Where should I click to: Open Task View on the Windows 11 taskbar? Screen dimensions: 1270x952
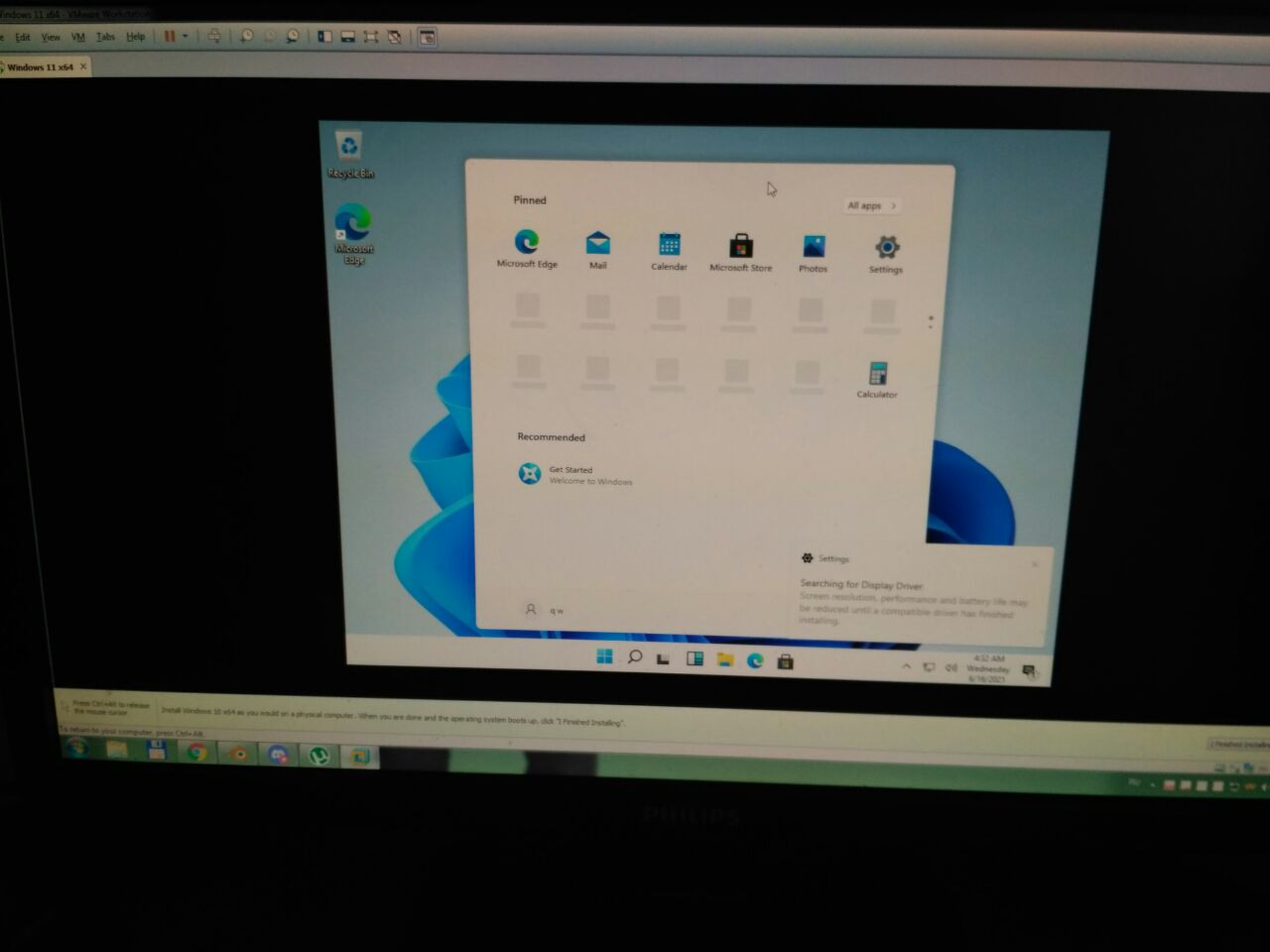(664, 658)
